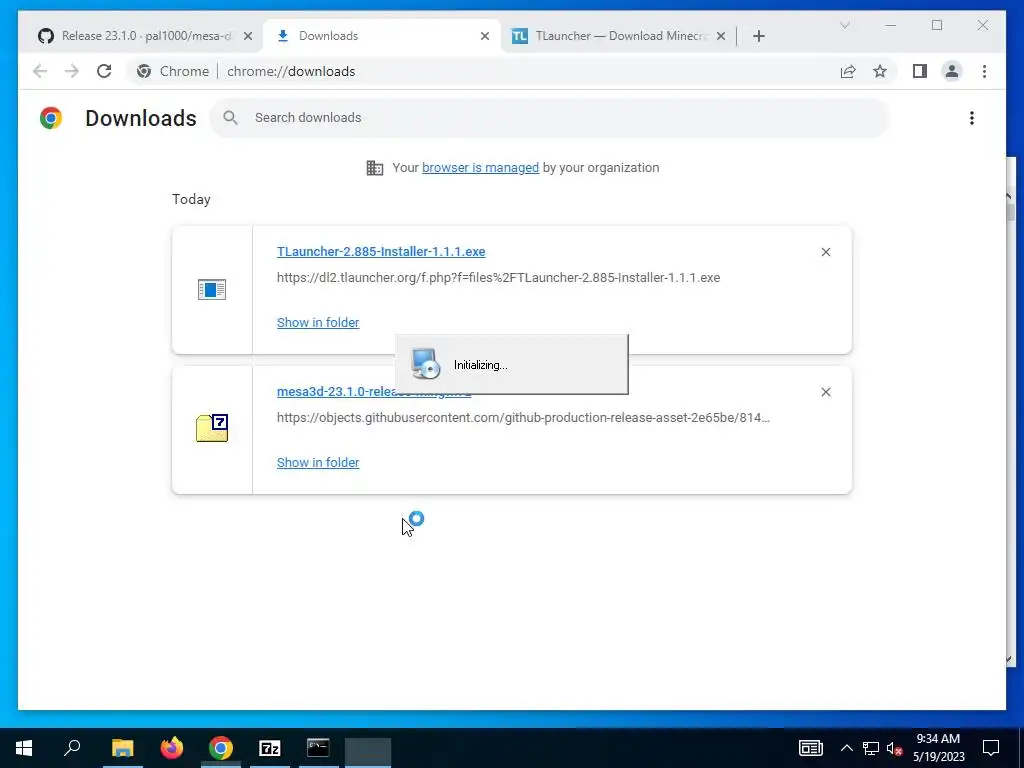The image size is (1024, 768).
Task: Open the clock showing 9:34 AM
Action: coord(938,748)
